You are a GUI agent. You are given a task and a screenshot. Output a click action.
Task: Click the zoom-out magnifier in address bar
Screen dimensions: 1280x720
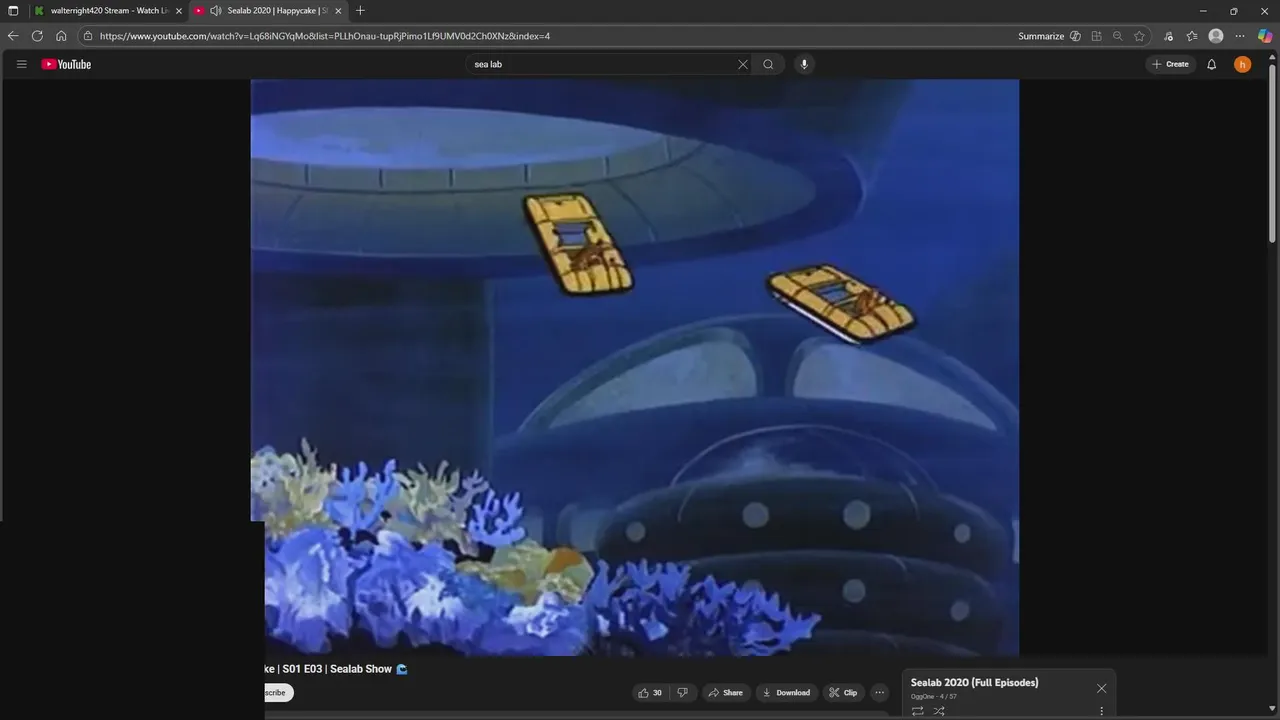[x=1117, y=36]
